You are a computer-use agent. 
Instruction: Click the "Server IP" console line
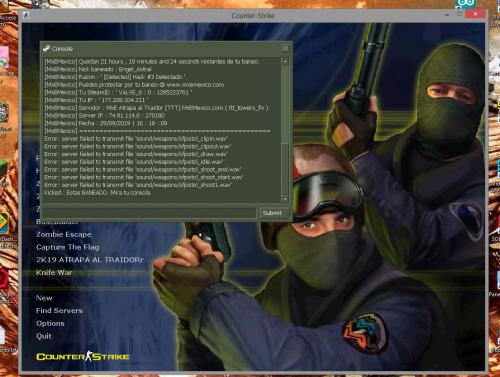pos(105,115)
